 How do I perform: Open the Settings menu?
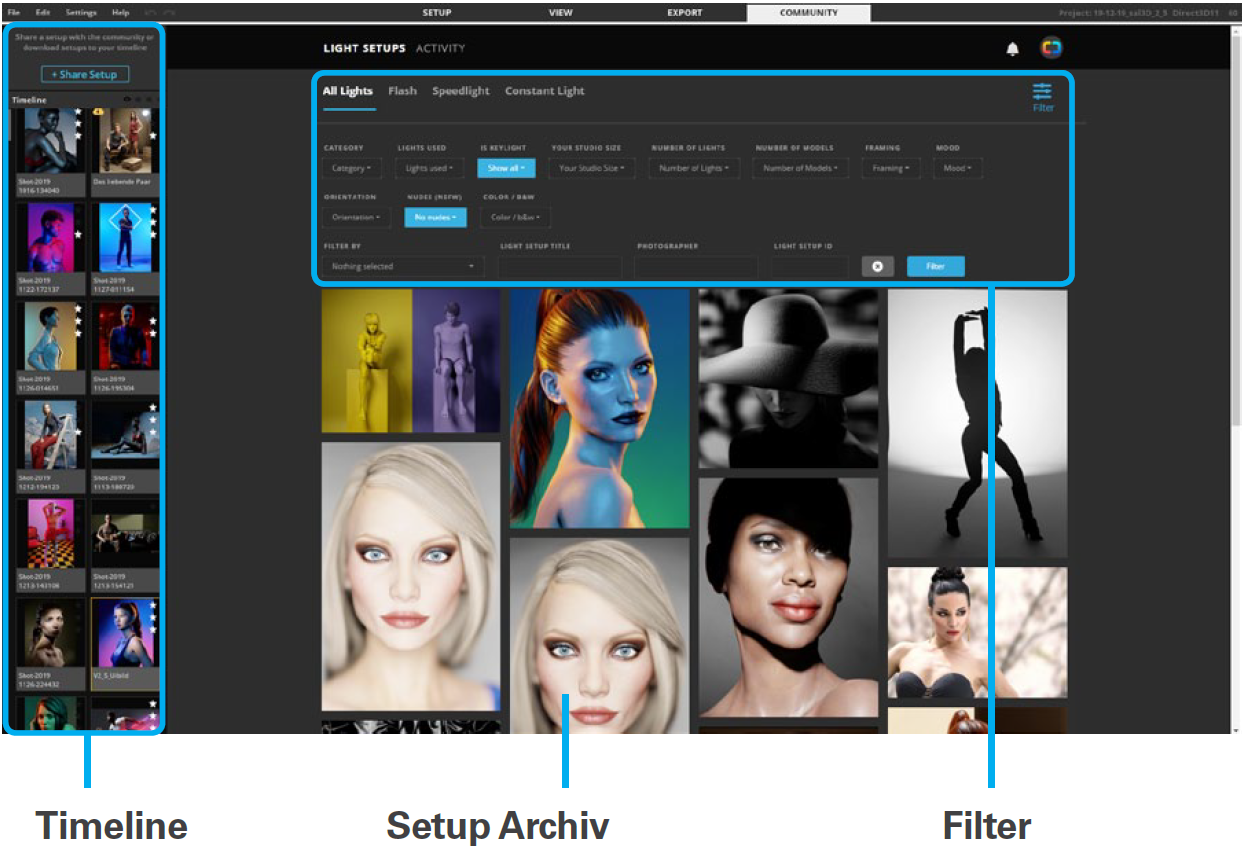tap(81, 13)
